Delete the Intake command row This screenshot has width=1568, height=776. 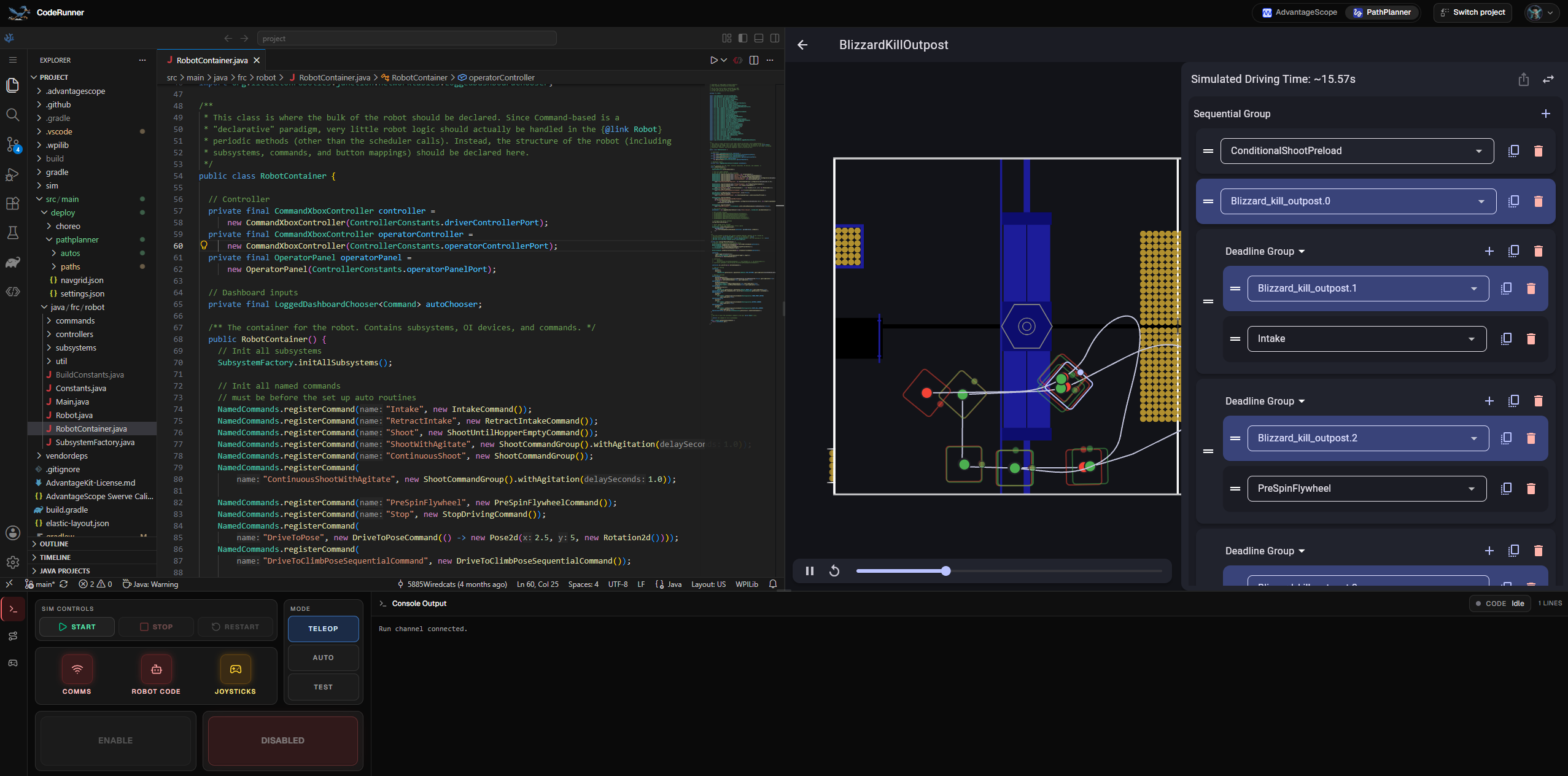pos(1531,339)
